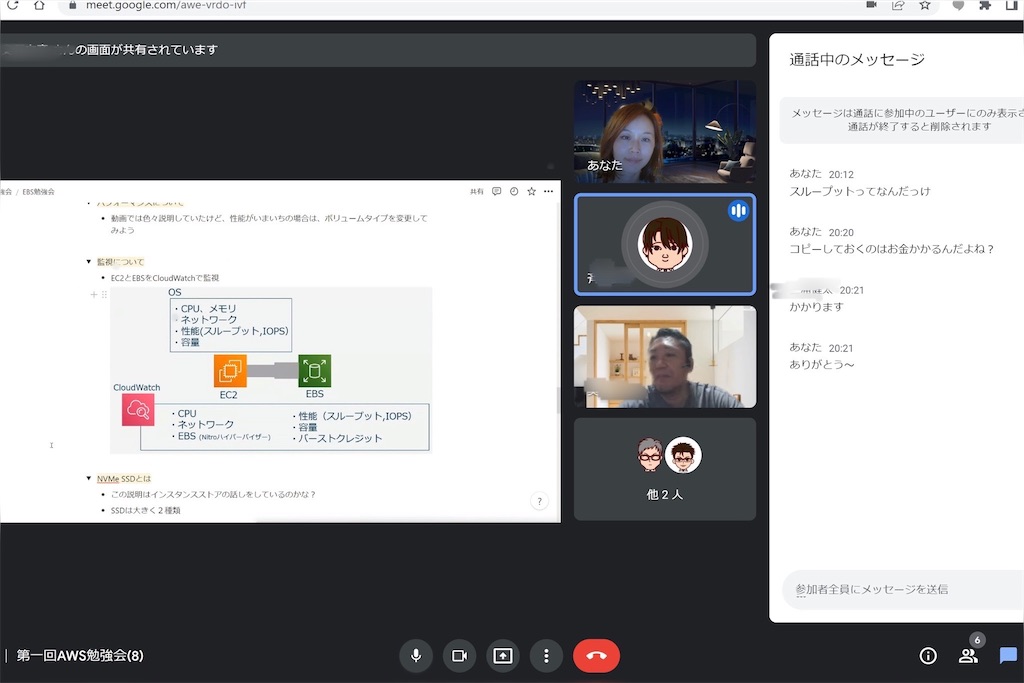Click the message input field for all participants

click(x=903, y=590)
